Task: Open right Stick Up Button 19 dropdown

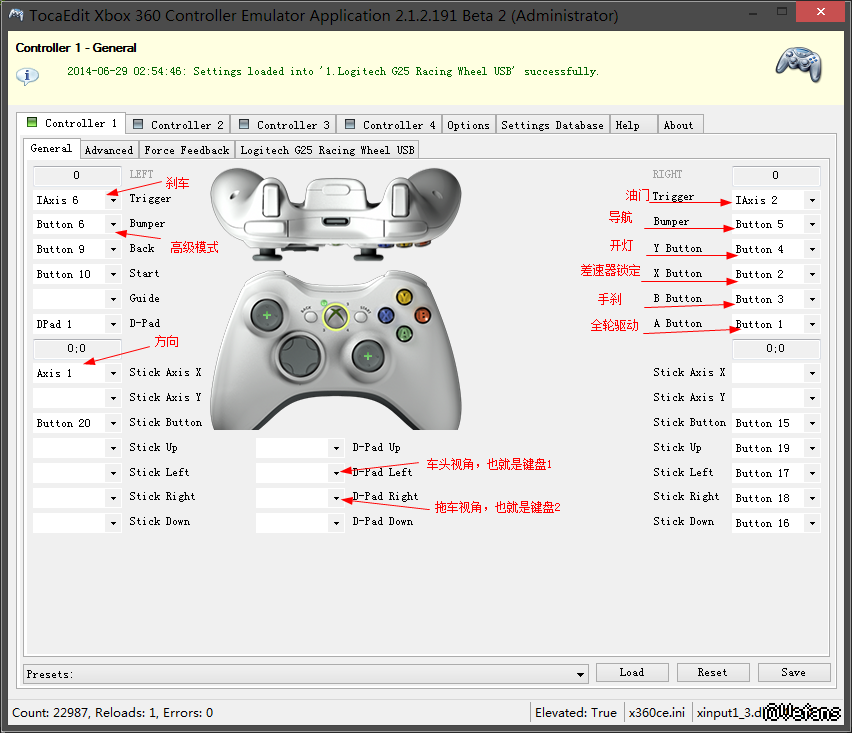Action: pyautogui.click(x=812, y=448)
